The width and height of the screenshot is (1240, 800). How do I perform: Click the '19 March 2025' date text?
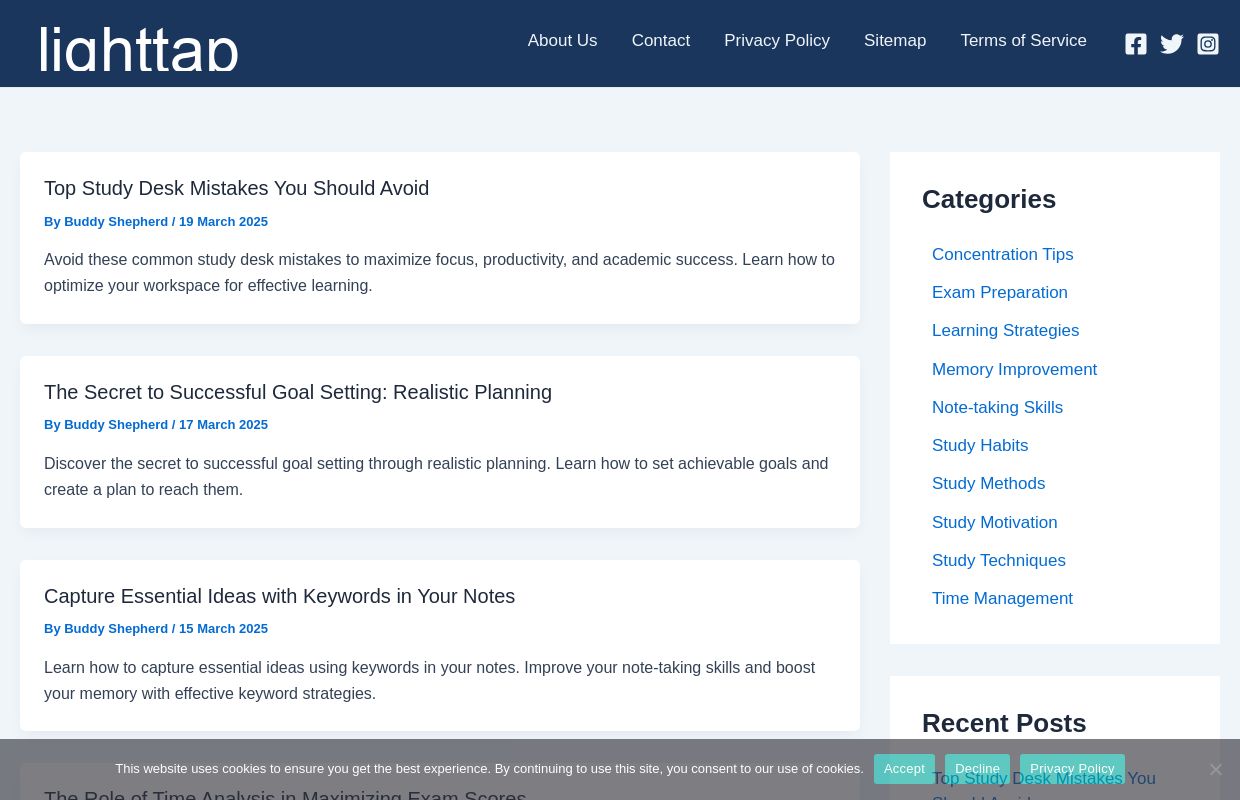point(223,222)
